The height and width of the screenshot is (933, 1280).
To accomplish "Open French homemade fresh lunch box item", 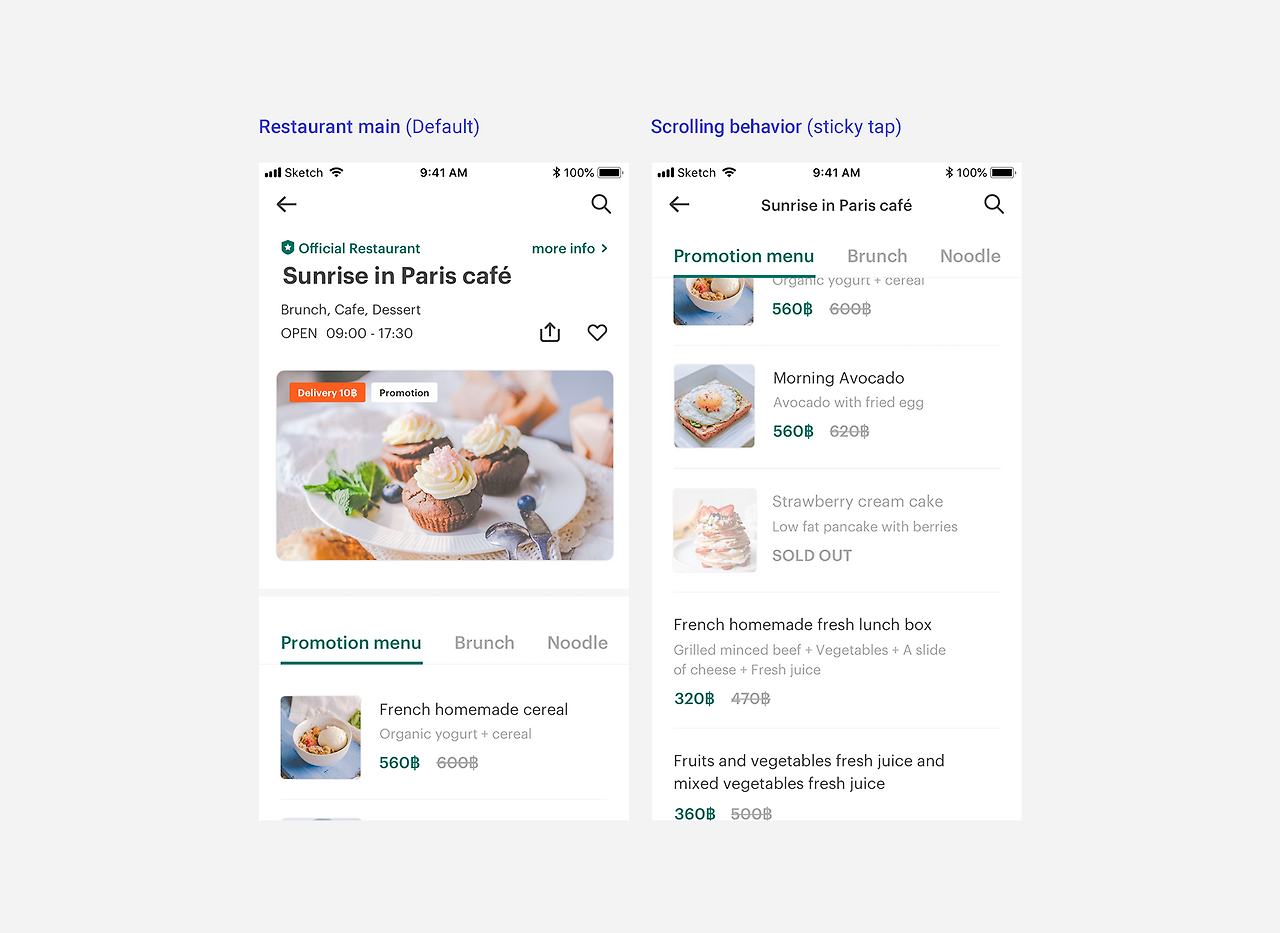I will 836,660.
